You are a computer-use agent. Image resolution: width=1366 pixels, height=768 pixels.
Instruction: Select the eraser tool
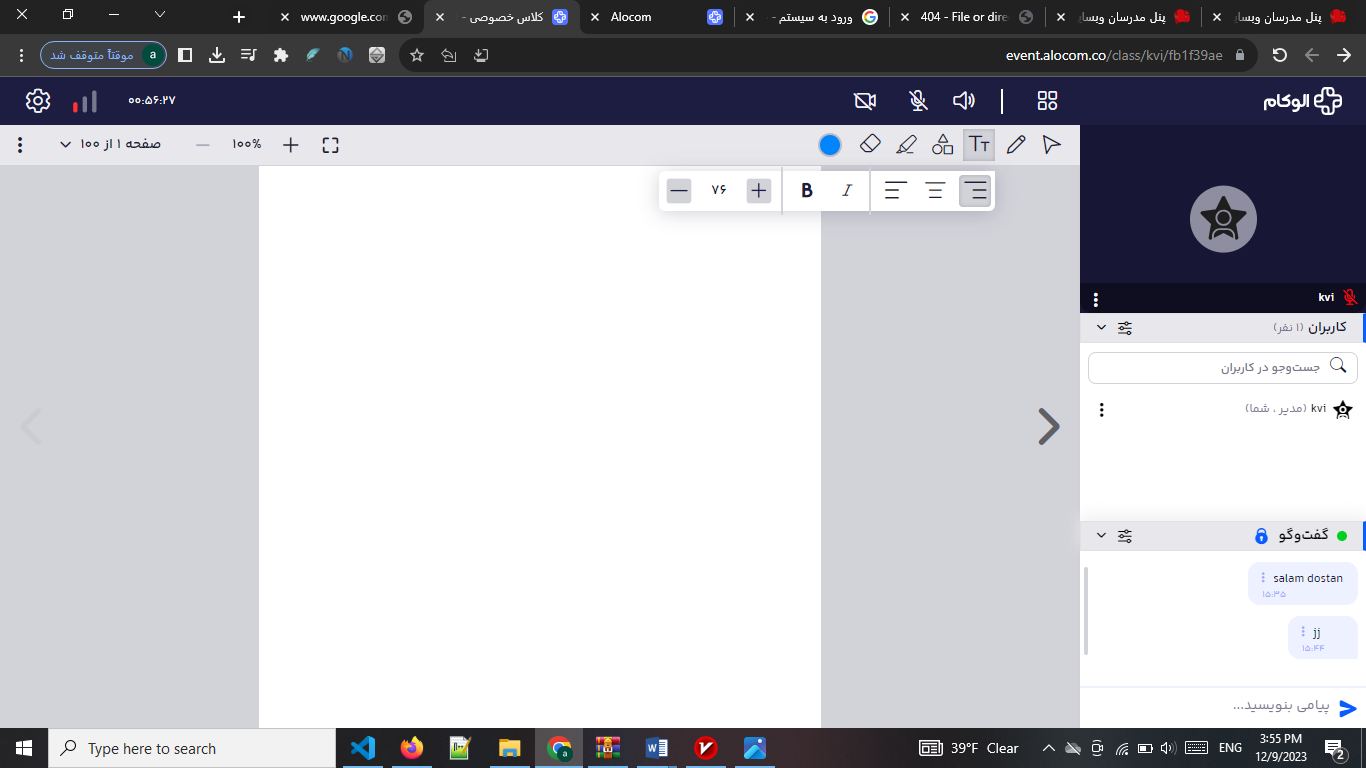coord(870,145)
